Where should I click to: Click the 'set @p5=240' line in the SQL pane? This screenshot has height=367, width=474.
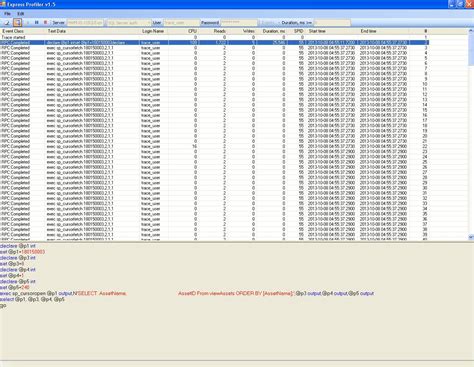tap(15, 287)
